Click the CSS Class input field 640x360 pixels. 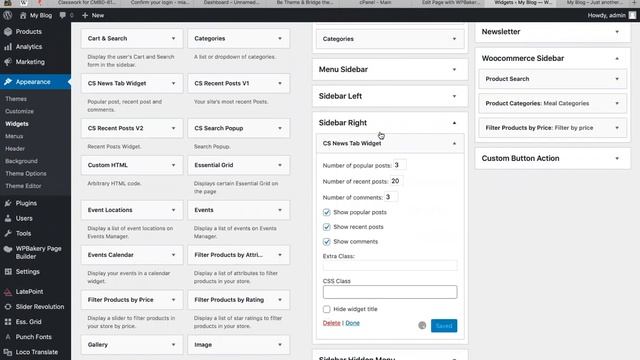coord(390,292)
